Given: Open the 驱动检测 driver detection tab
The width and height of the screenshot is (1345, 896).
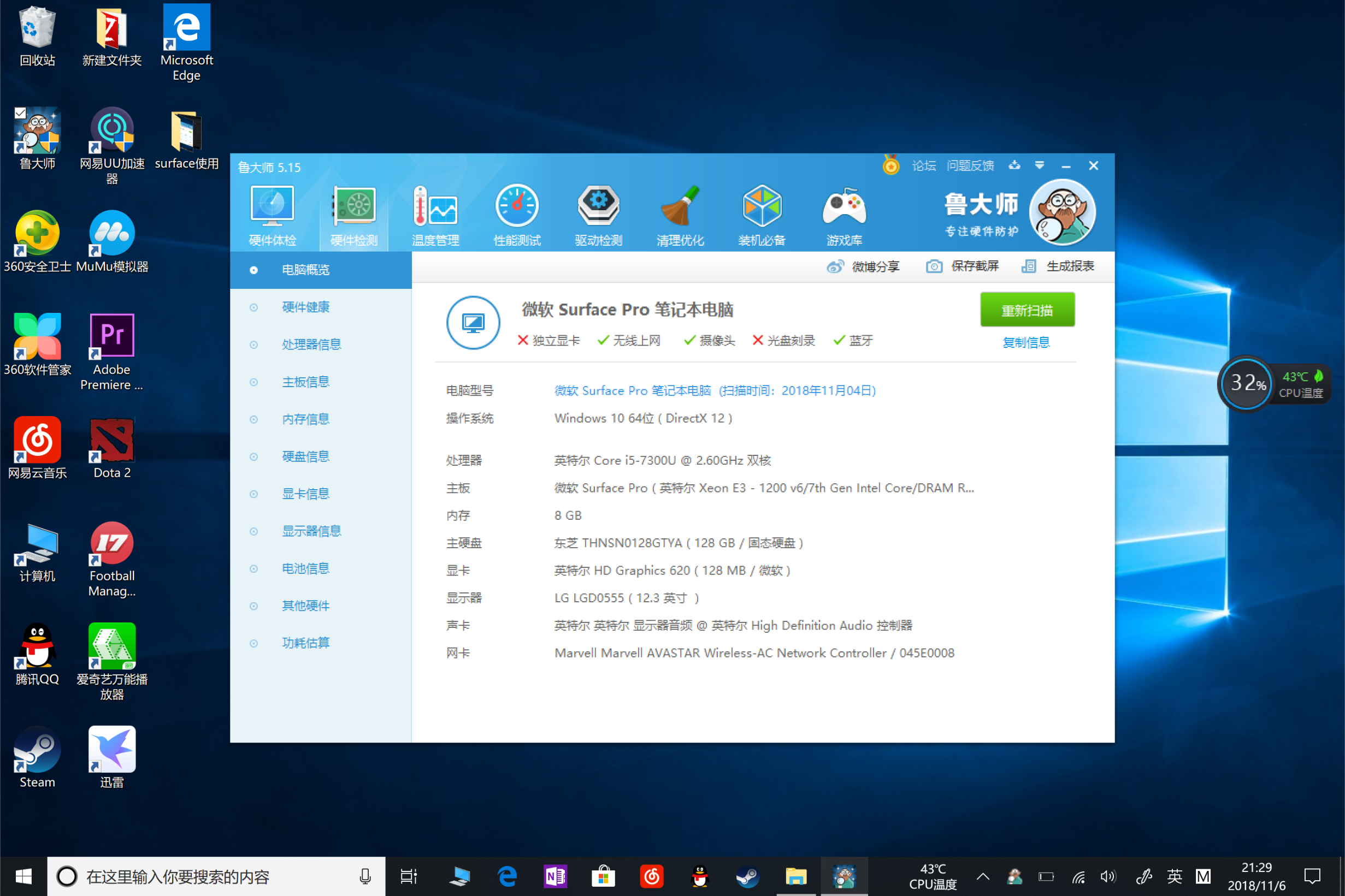Looking at the screenshot, I should [x=599, y=216].
